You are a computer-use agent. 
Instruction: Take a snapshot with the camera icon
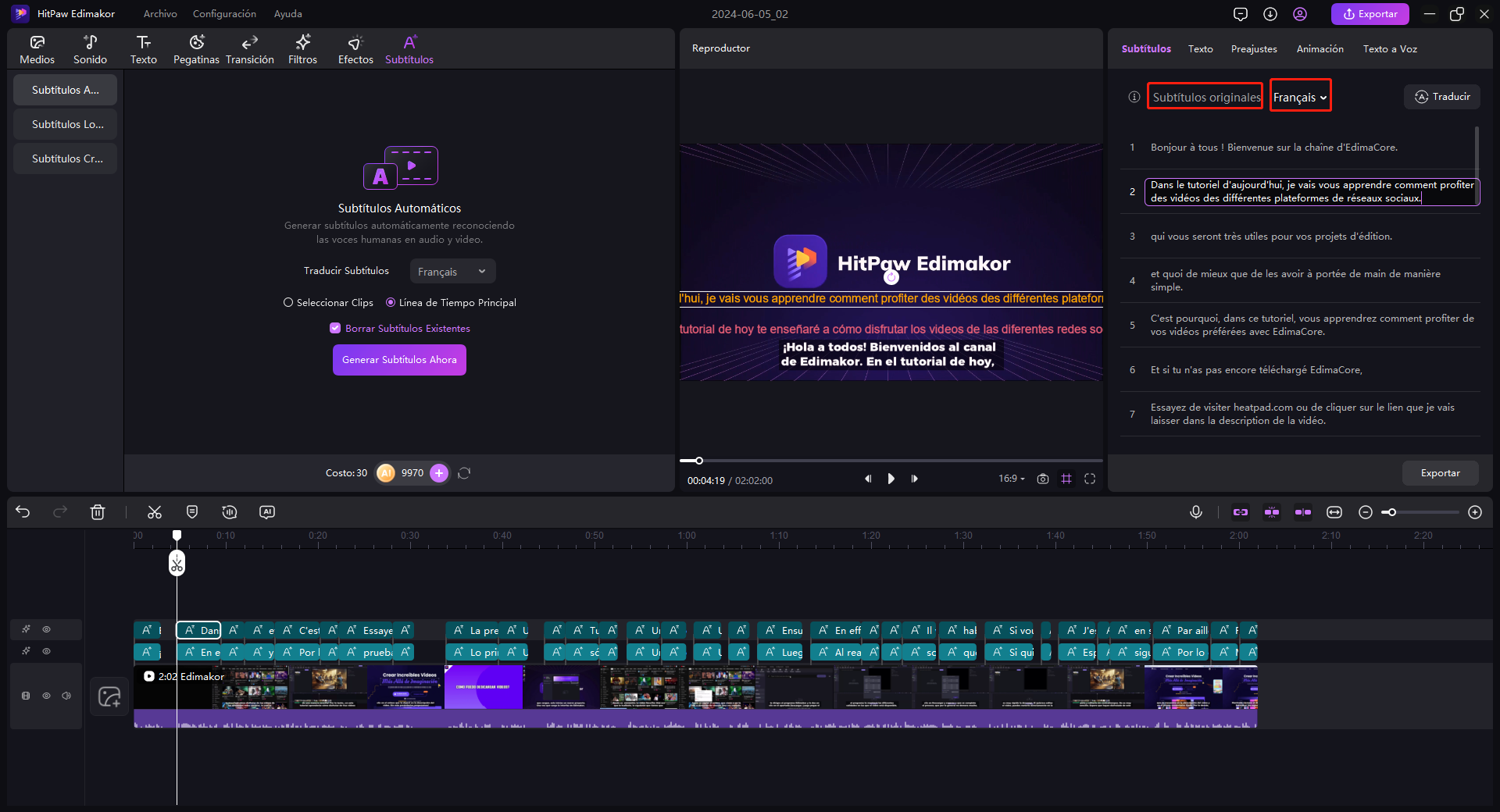tap(1043, 479)
